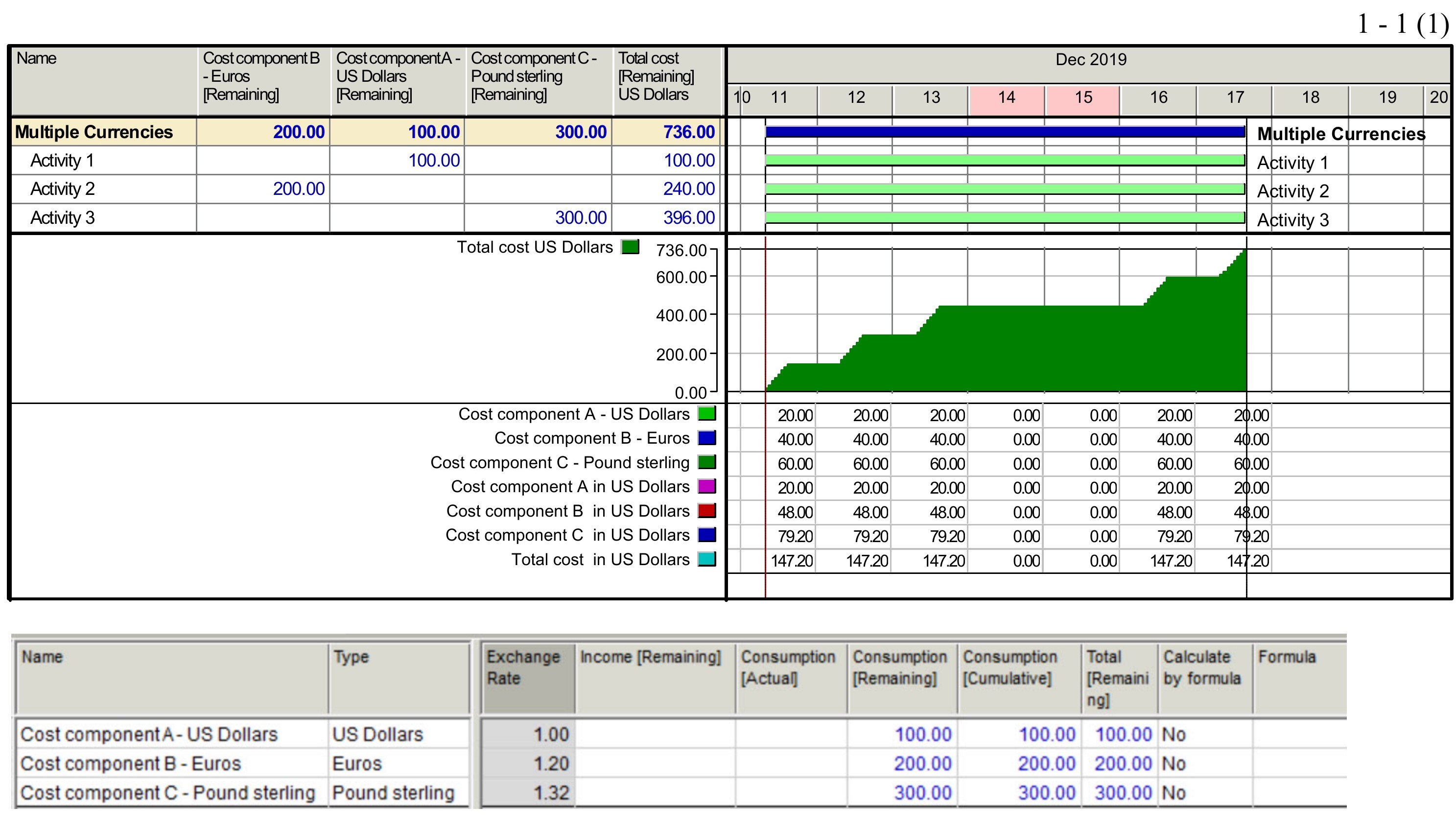
Task: Click the Multiple Currencies dark blue summary Gantt bar
Action: 1005,132
